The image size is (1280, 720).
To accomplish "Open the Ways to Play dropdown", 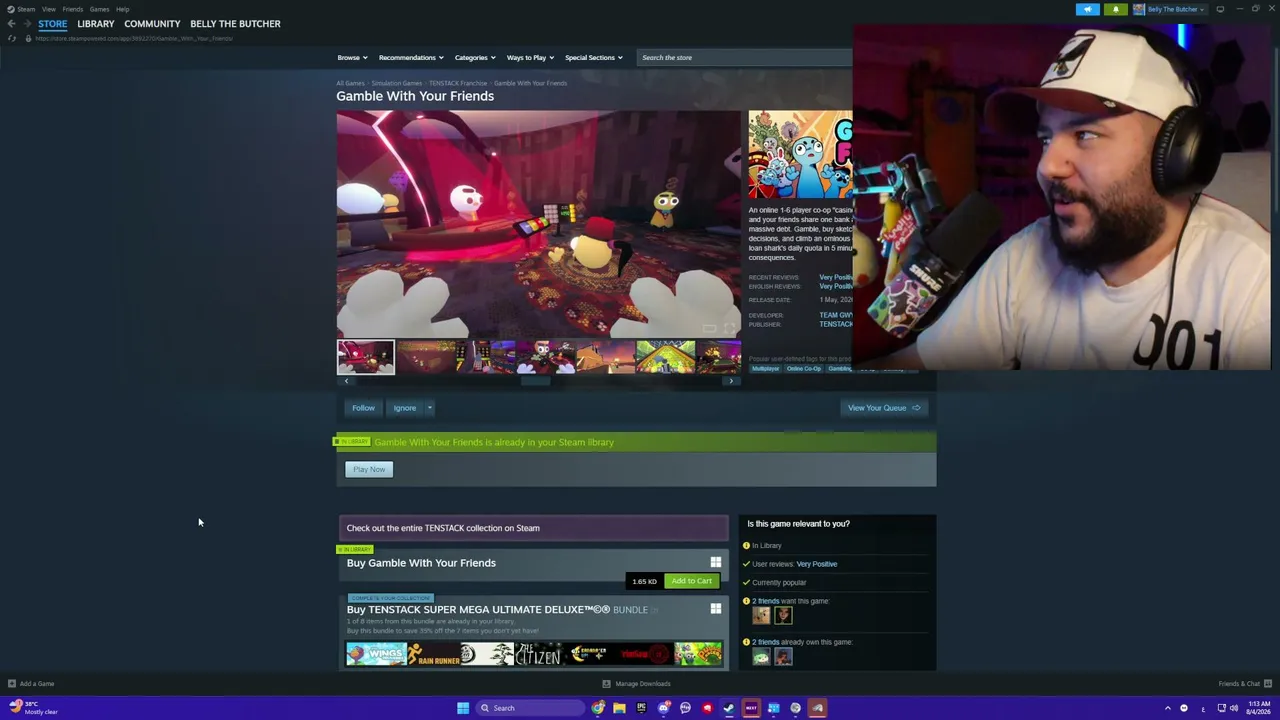I will pos(530,58).
